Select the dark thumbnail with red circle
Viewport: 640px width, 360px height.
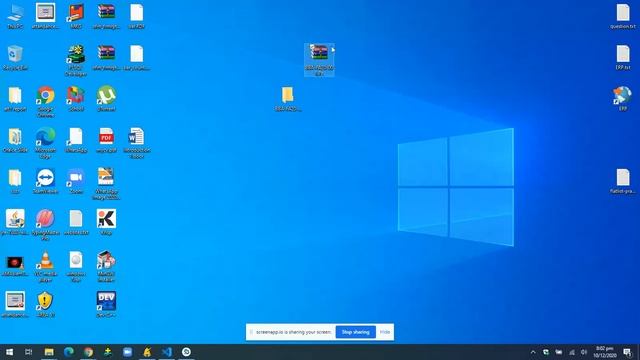[x=15, y=267]
